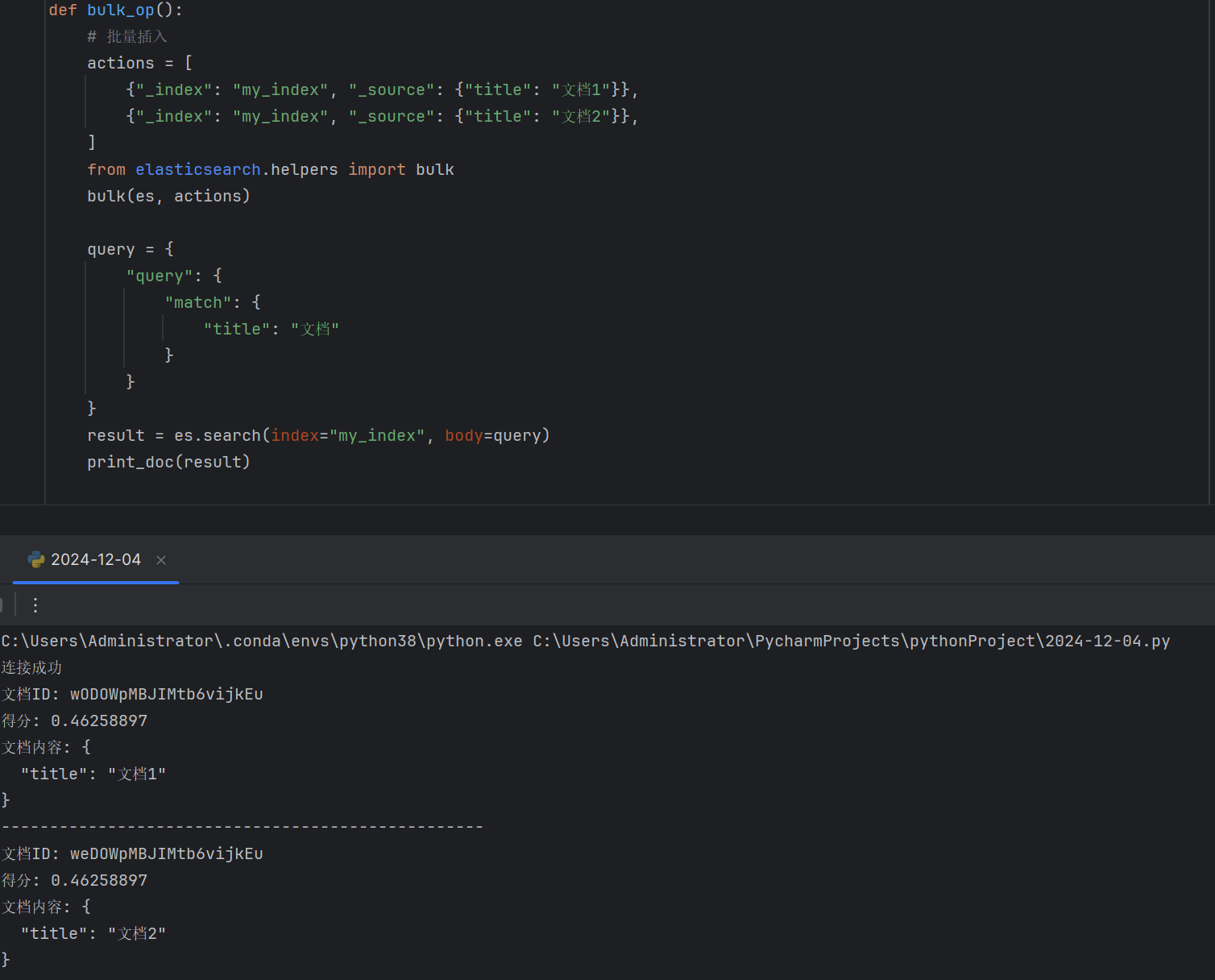
Task: Click "title": "文档2" in console output
Action: click(94, 932)
